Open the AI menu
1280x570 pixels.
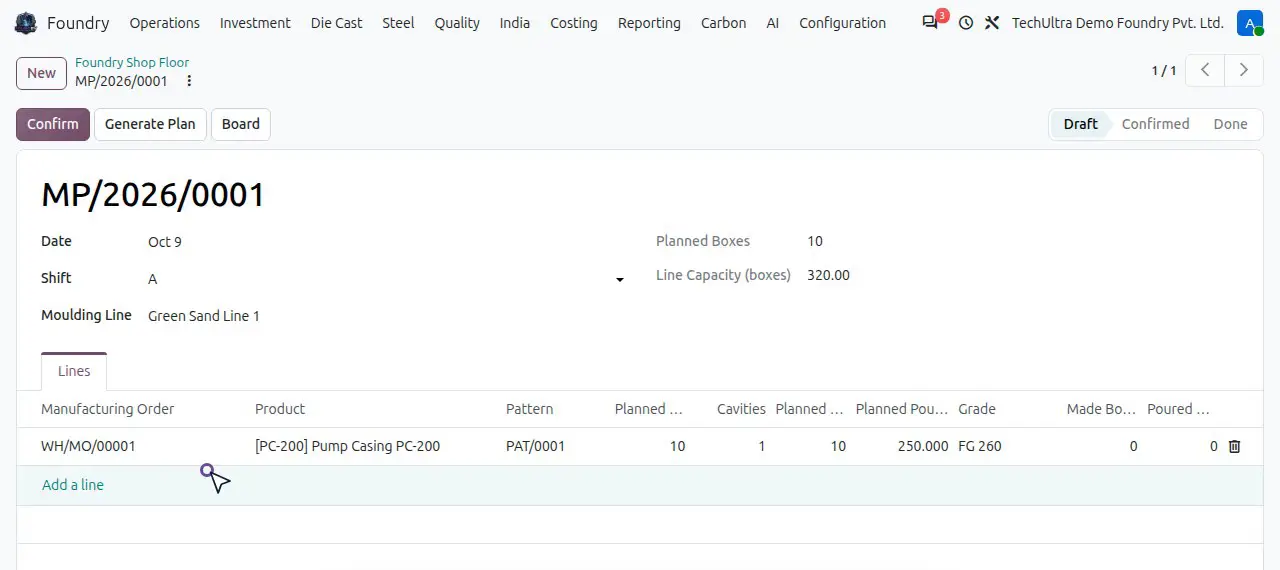pos(773,23)
